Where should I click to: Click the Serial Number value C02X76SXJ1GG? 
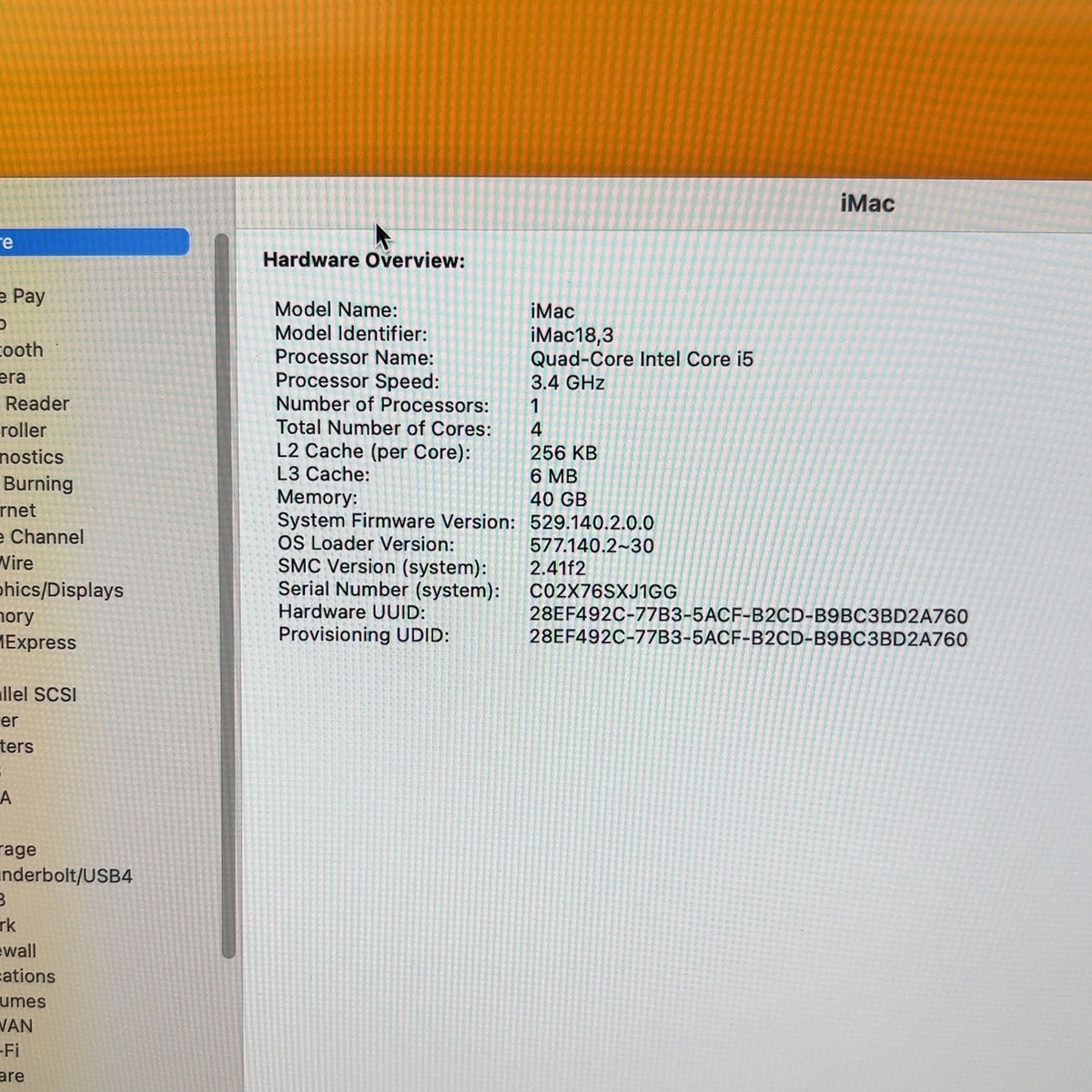(x=603, y=591)
